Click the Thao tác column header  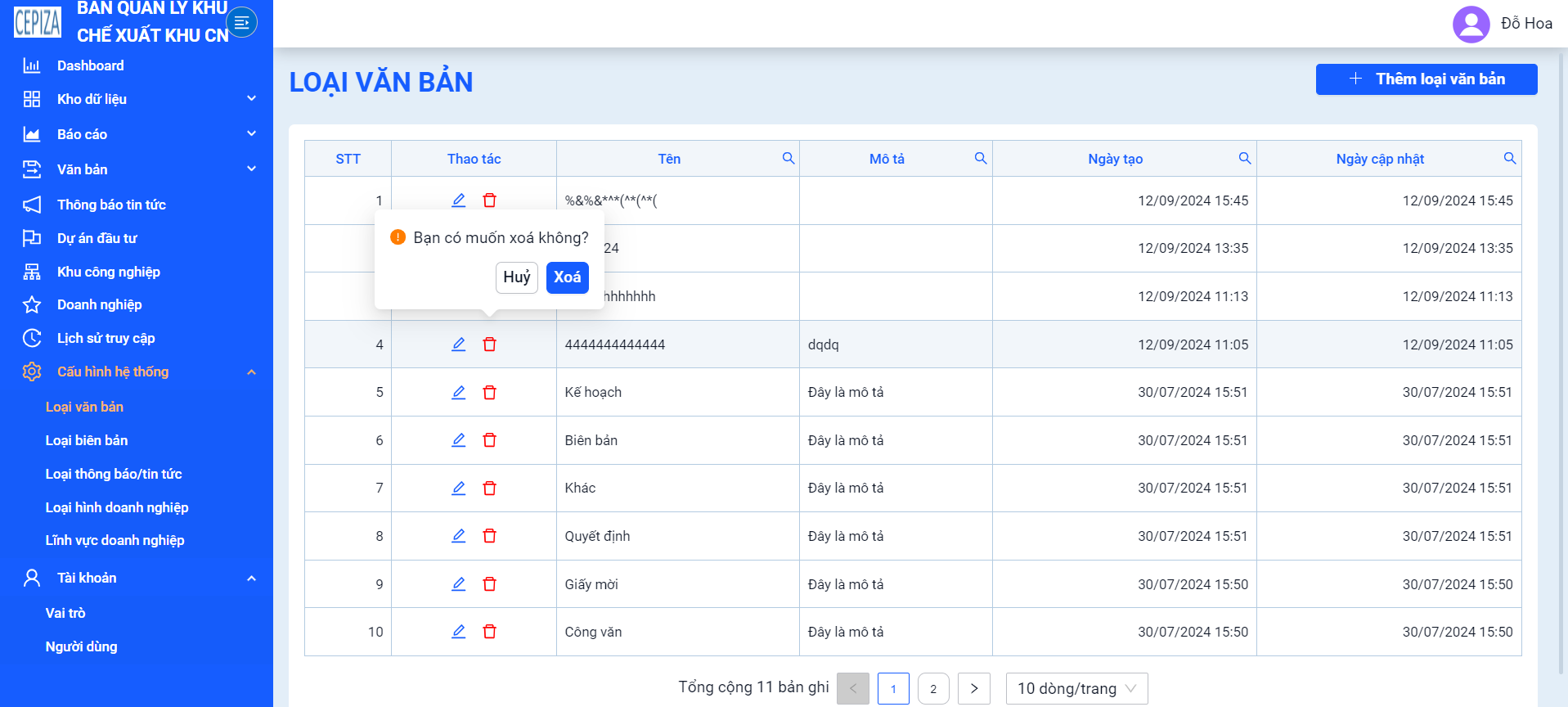click(x=474, y=159)
